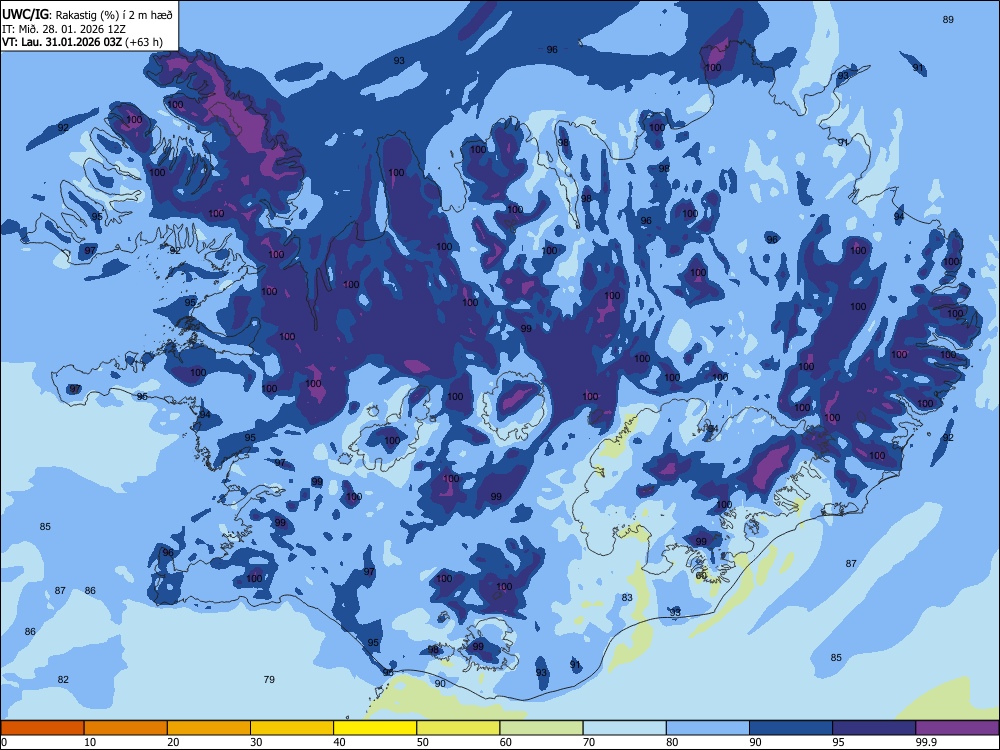Click the legend tick label '40'
Screen dimensions: 1000x750
click(340, 742)
